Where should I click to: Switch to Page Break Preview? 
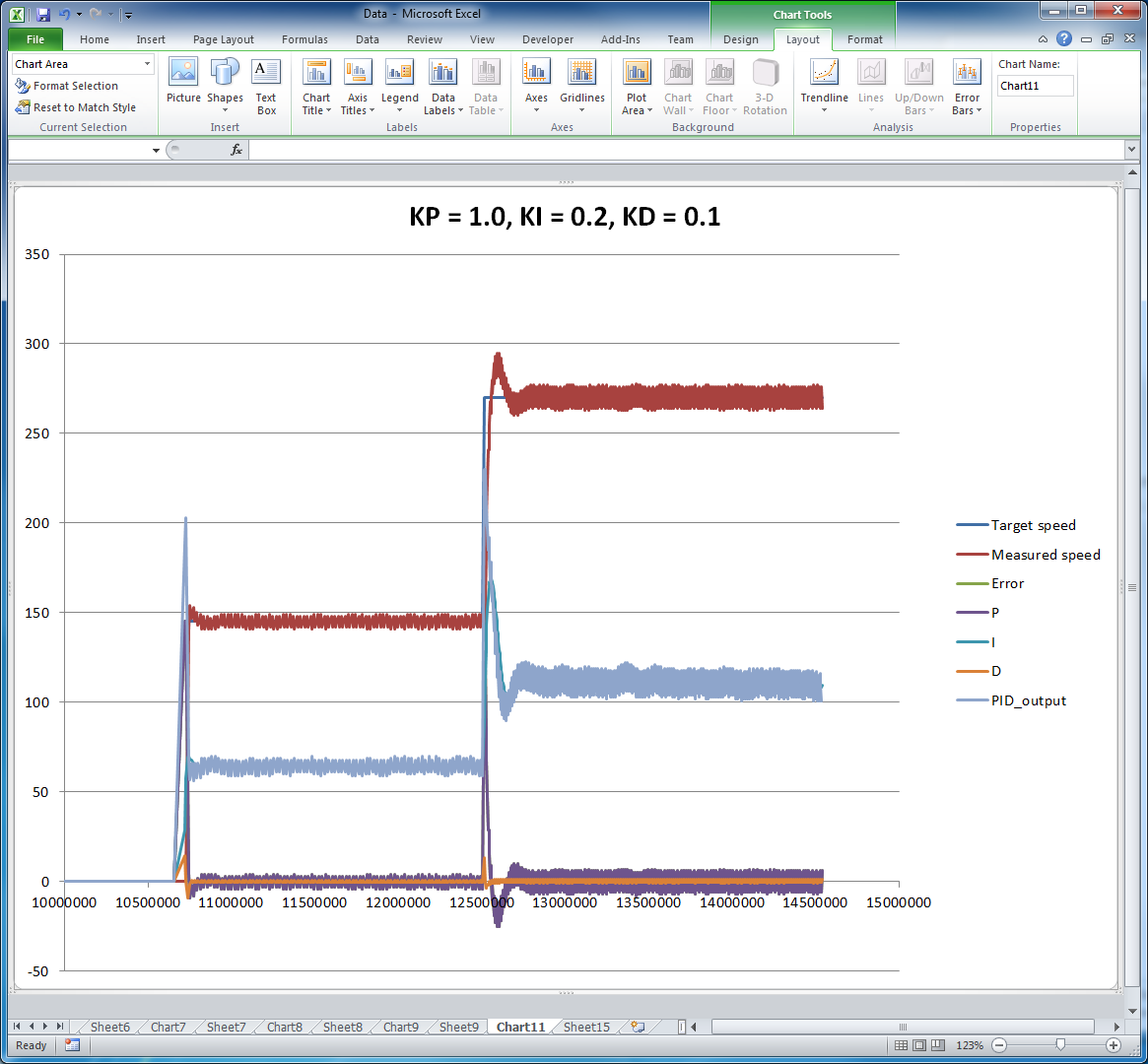coord(936,1045)
